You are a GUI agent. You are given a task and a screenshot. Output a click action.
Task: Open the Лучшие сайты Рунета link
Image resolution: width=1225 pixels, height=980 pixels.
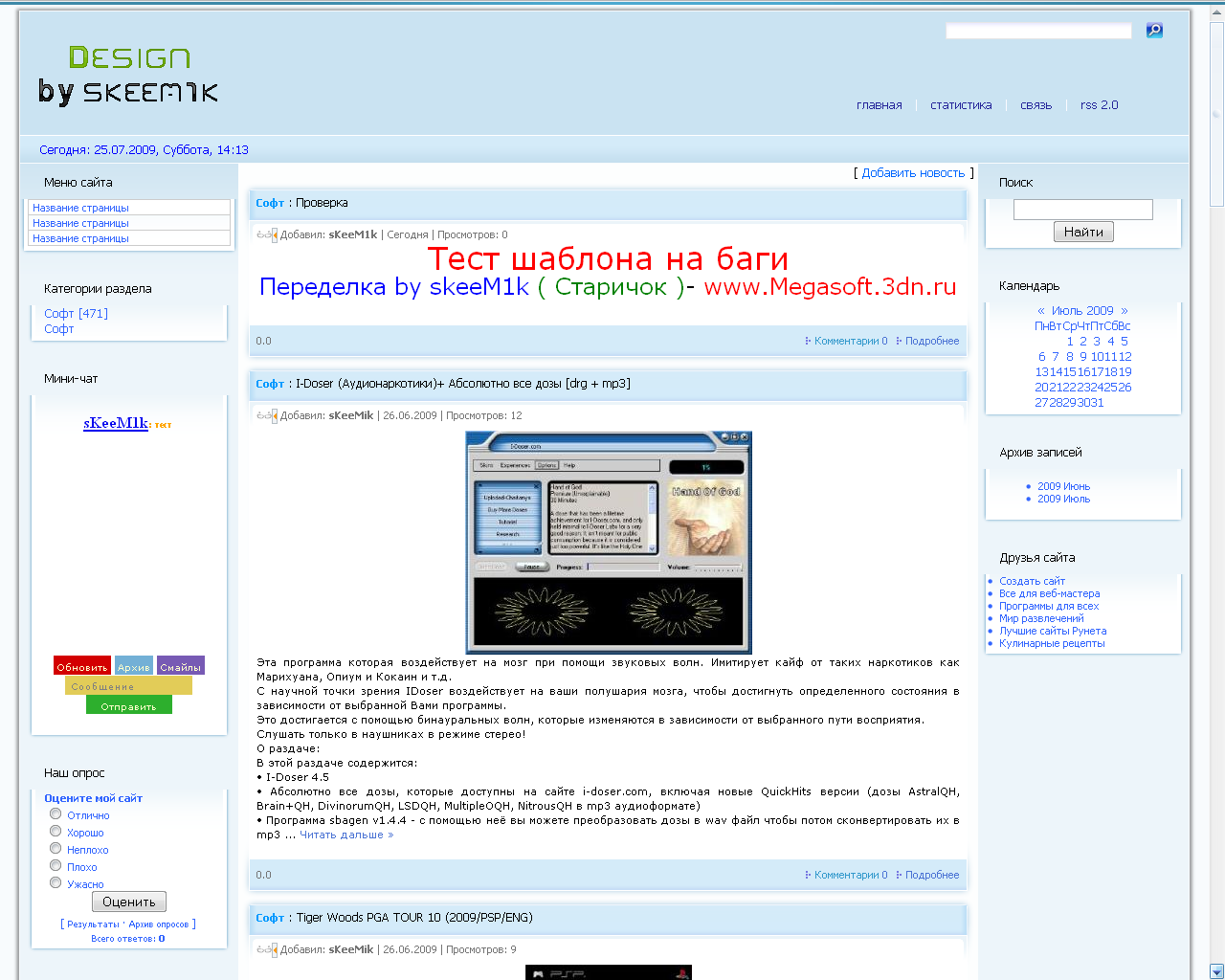[x=1053, y=631]
